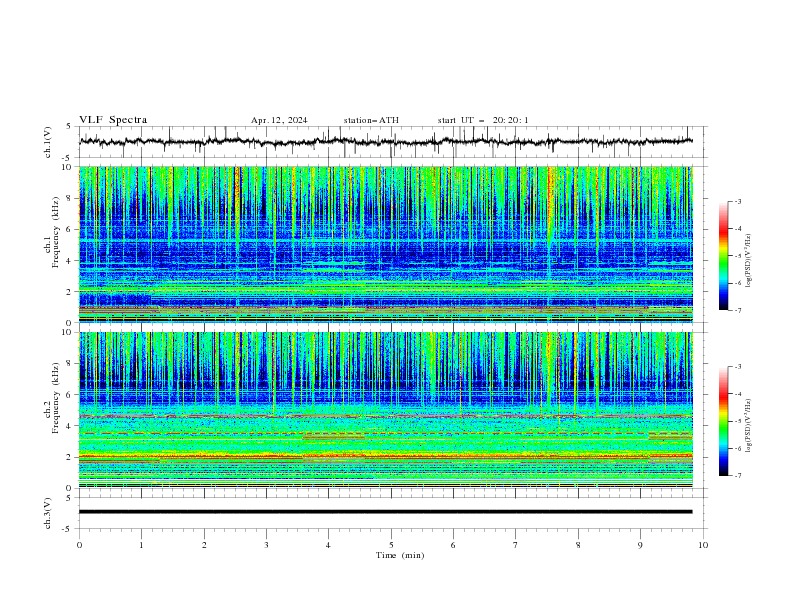This screenshot has height=612, width=792.
Task: Click the 'VLF Spectra' title text
Action: 113,120
